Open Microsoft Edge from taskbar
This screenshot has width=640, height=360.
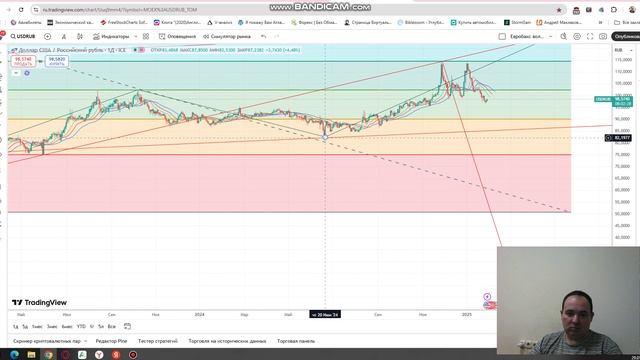(x=14, y=355)
